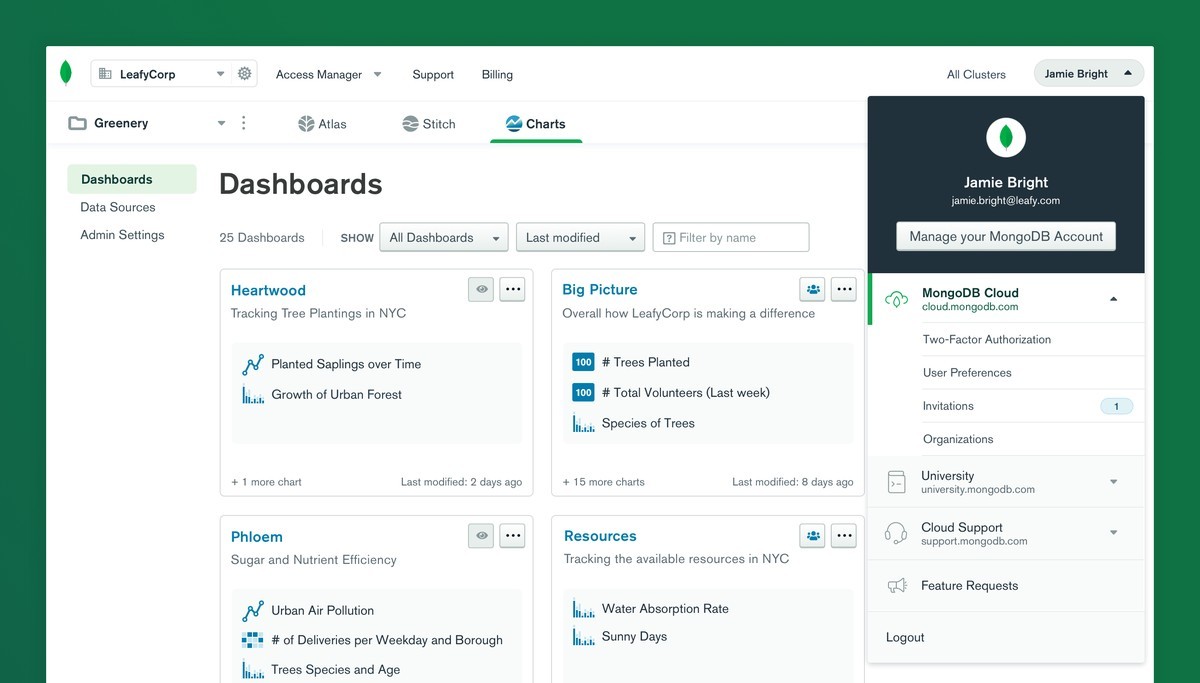Open LeafyCorp organization settings gear
This screenshot has width=1200, height=683.
pyautogui.click(x=244, y=74)
